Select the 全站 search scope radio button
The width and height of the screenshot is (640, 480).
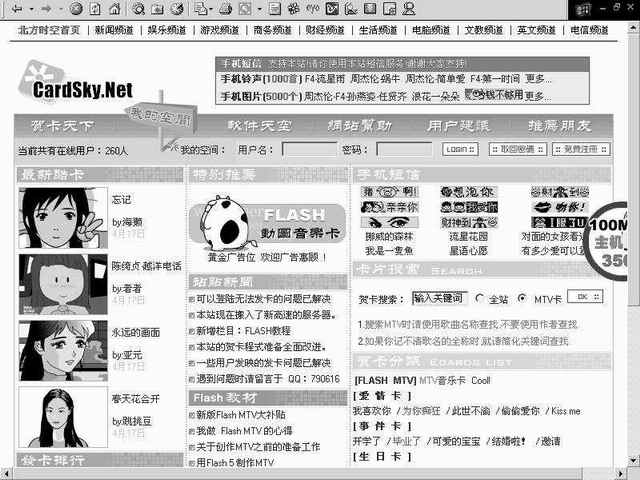480,298
